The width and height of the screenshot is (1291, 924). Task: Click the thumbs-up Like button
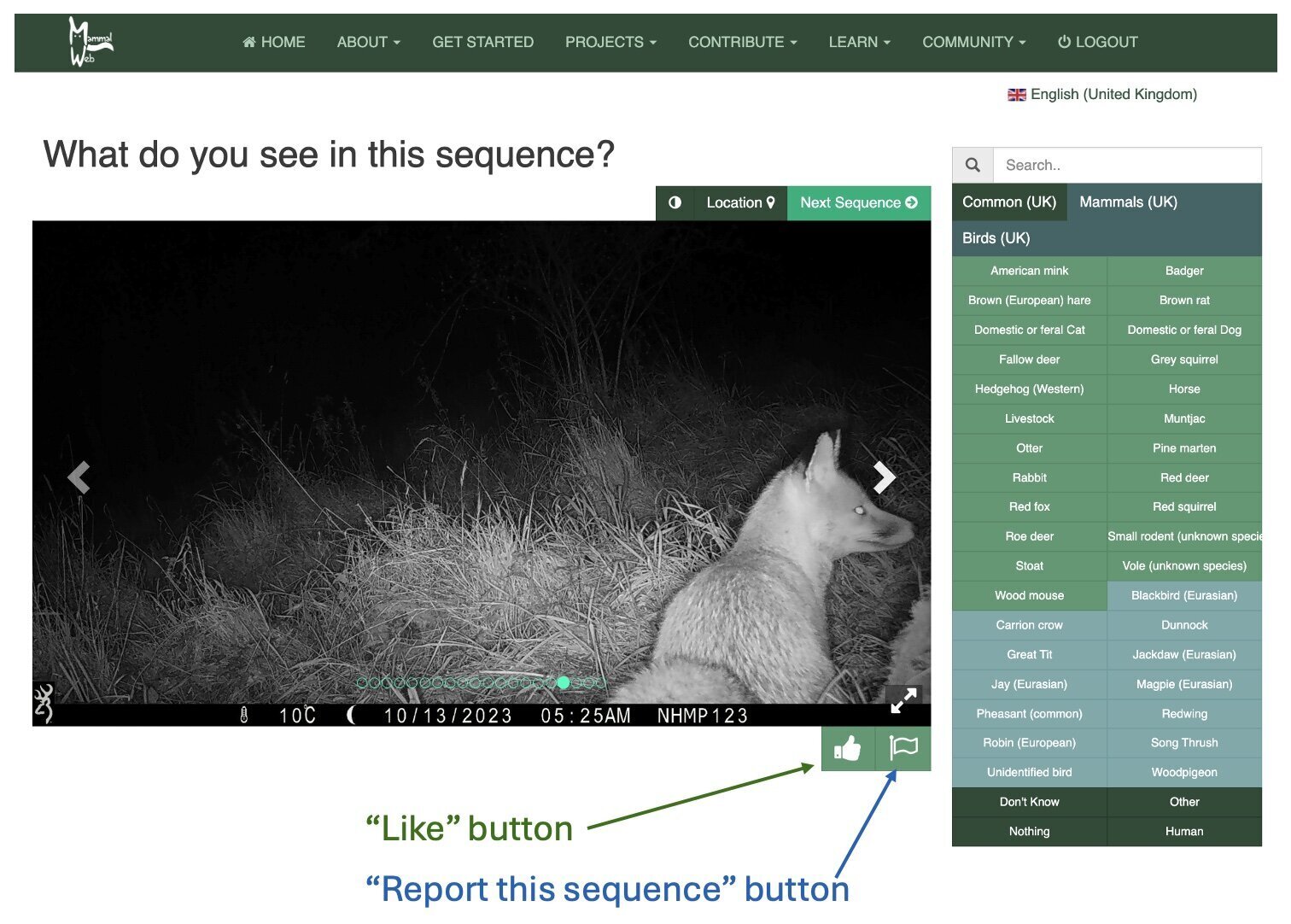(847, 749)
